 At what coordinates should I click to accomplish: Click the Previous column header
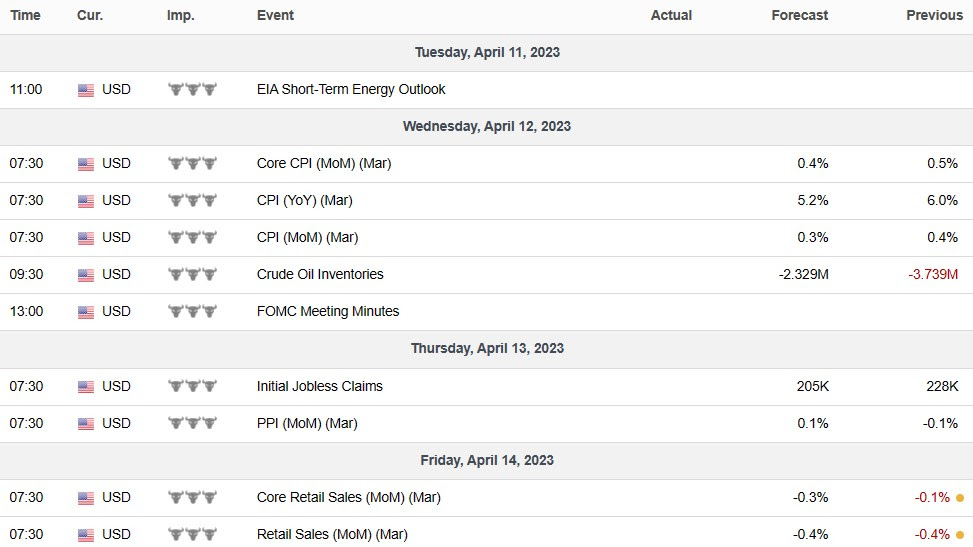click(x=934, y=16)
